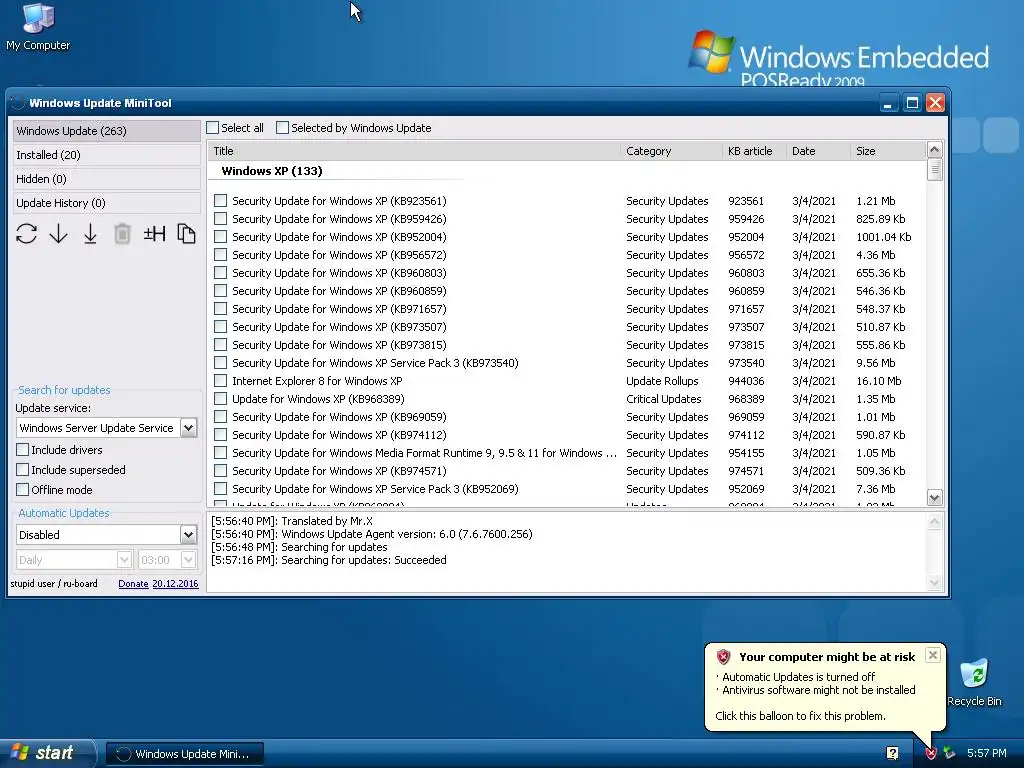The width and height of the screenshot is (1024, 768).
Task: Select Security Update KB969059 row title
Action: pyautogui.click(x=339, y=417)
